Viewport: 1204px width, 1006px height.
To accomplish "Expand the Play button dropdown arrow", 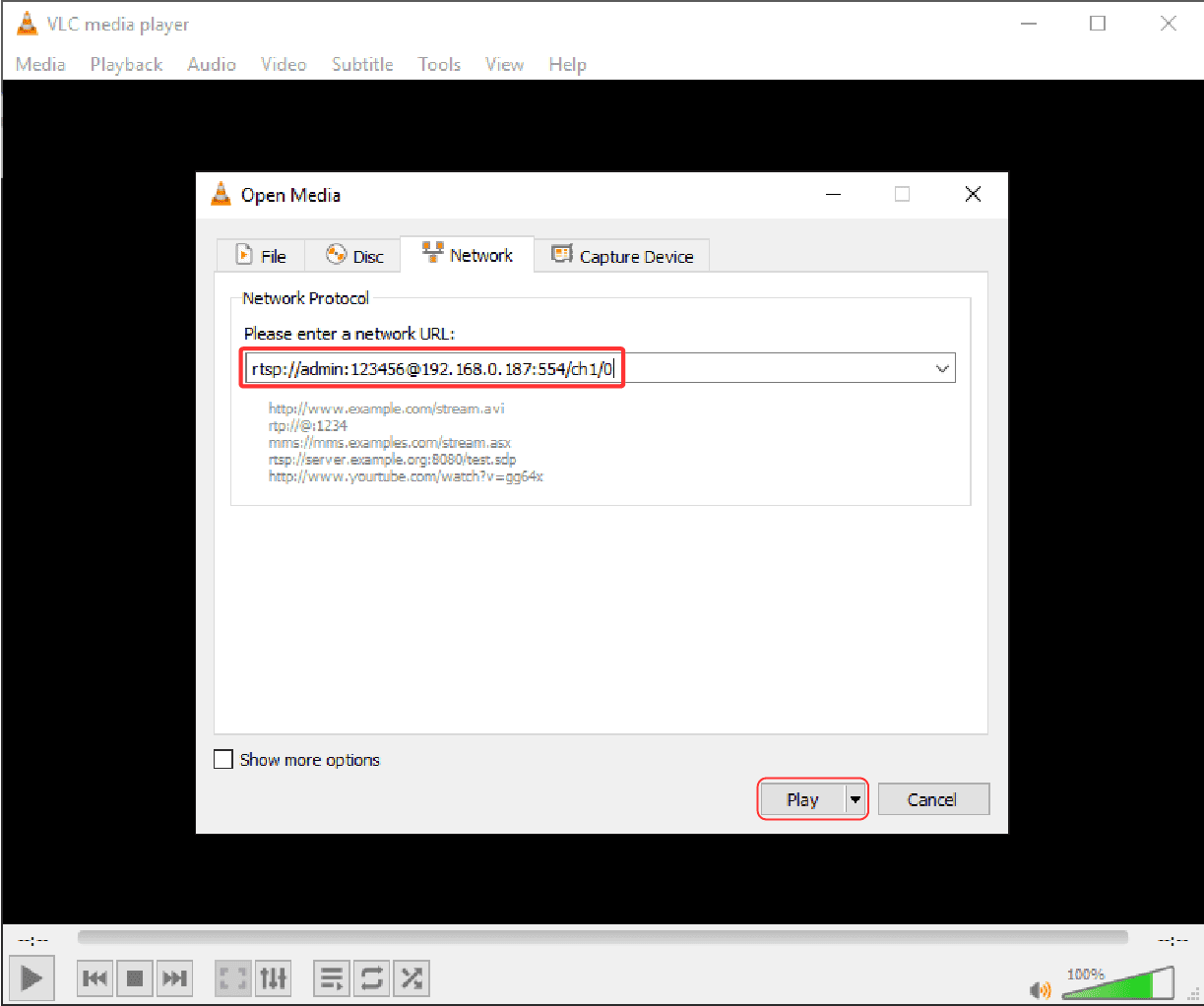I will point(855,799).
